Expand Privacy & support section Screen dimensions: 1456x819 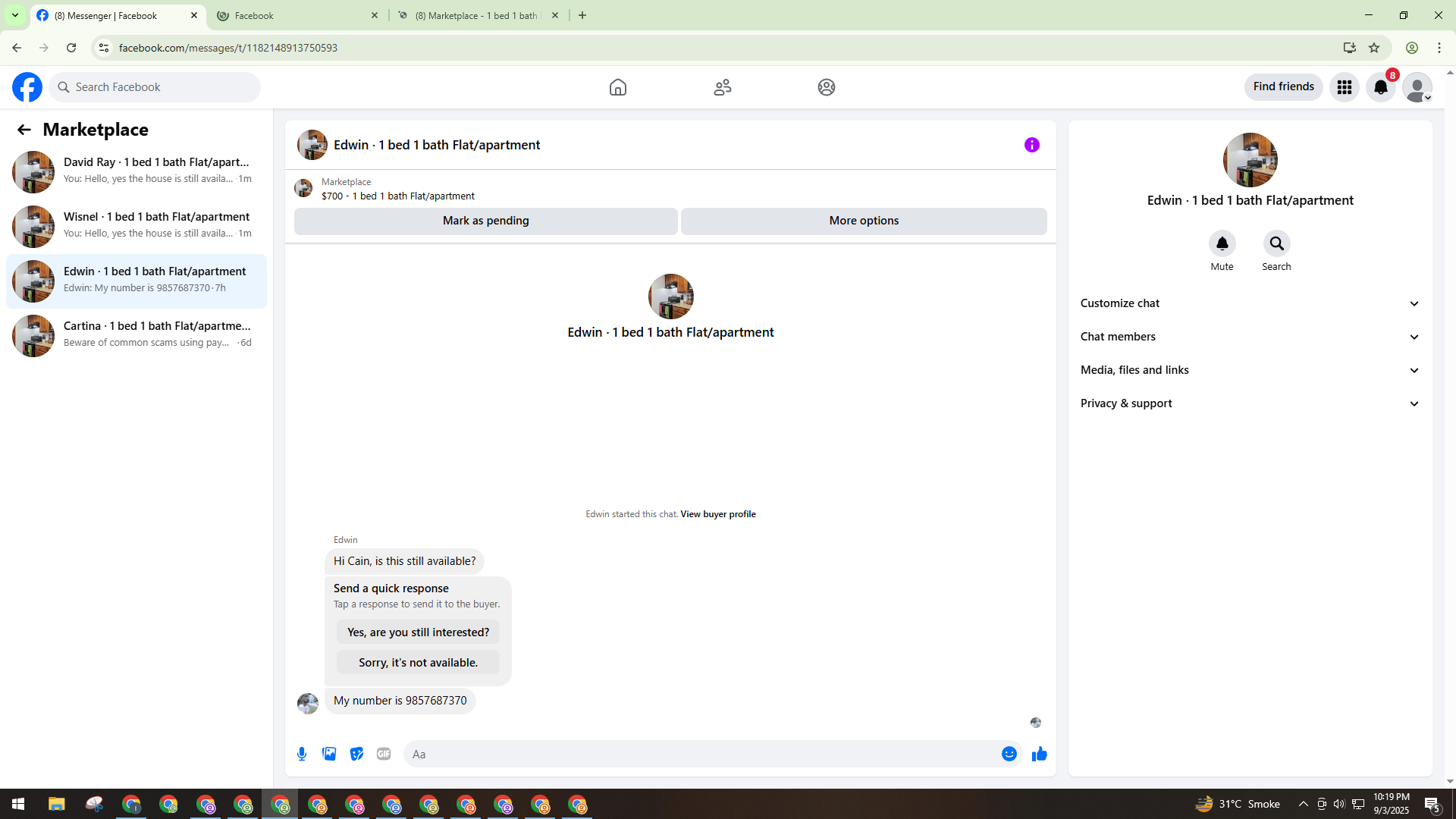tap(1250, 403)
